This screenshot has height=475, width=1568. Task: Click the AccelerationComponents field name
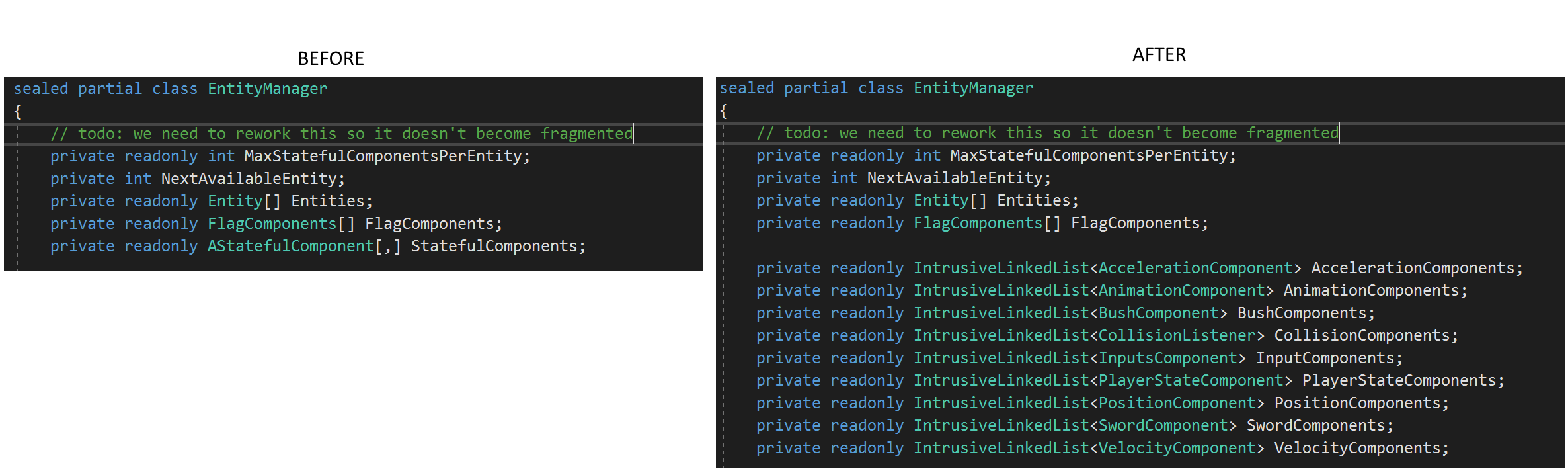pyautogui.click(x=1413, y=268)
